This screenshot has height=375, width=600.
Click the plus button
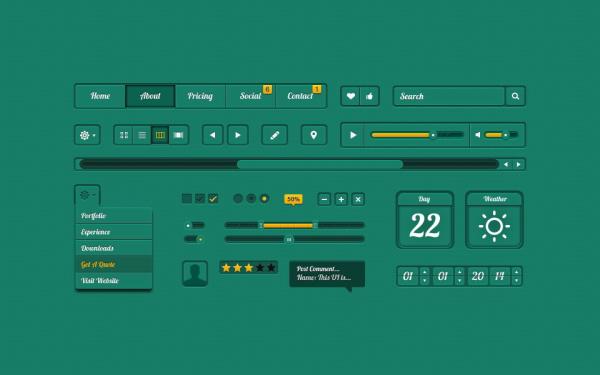341,199
